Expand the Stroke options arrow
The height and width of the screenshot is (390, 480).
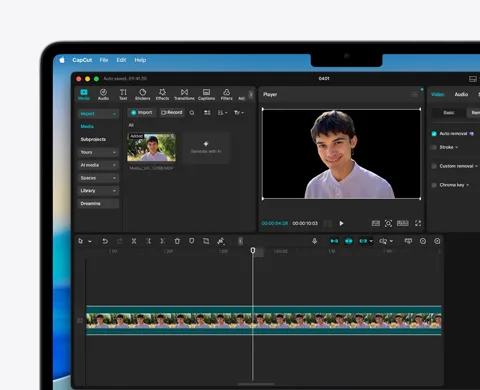coord(457,147)
